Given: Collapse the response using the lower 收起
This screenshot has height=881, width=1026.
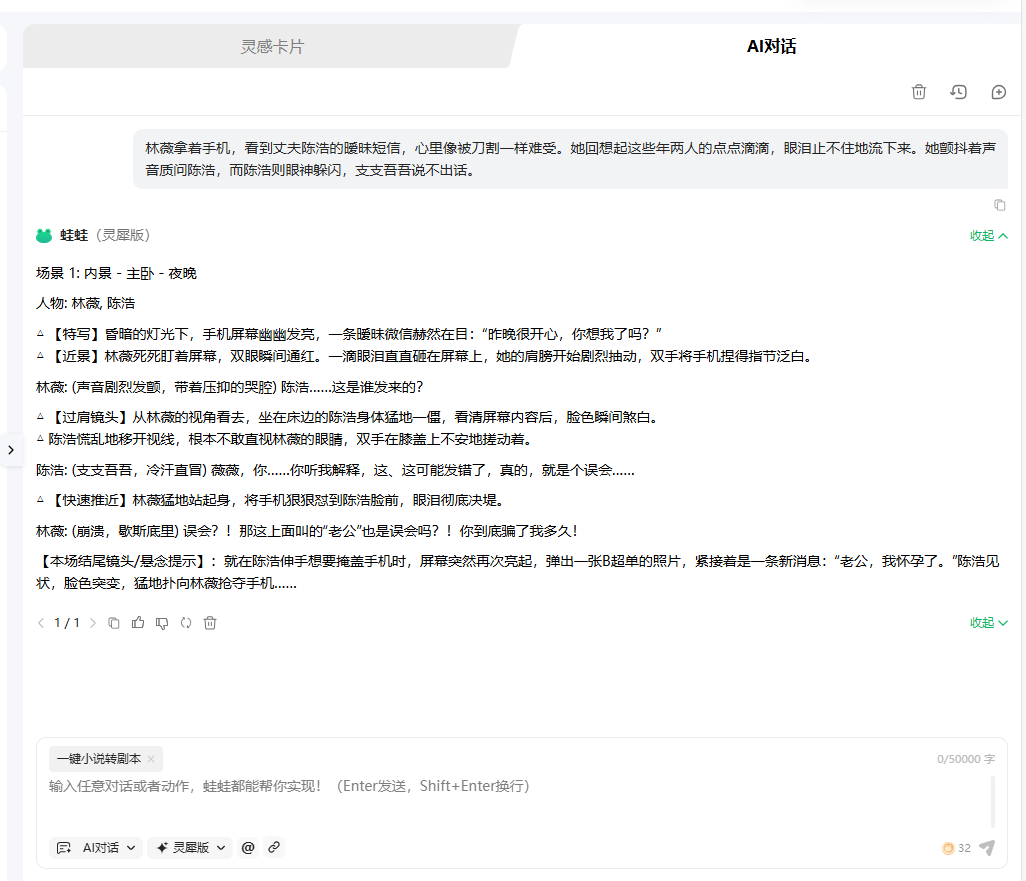Looking at the screenshot, I should [x=989, y=623].
